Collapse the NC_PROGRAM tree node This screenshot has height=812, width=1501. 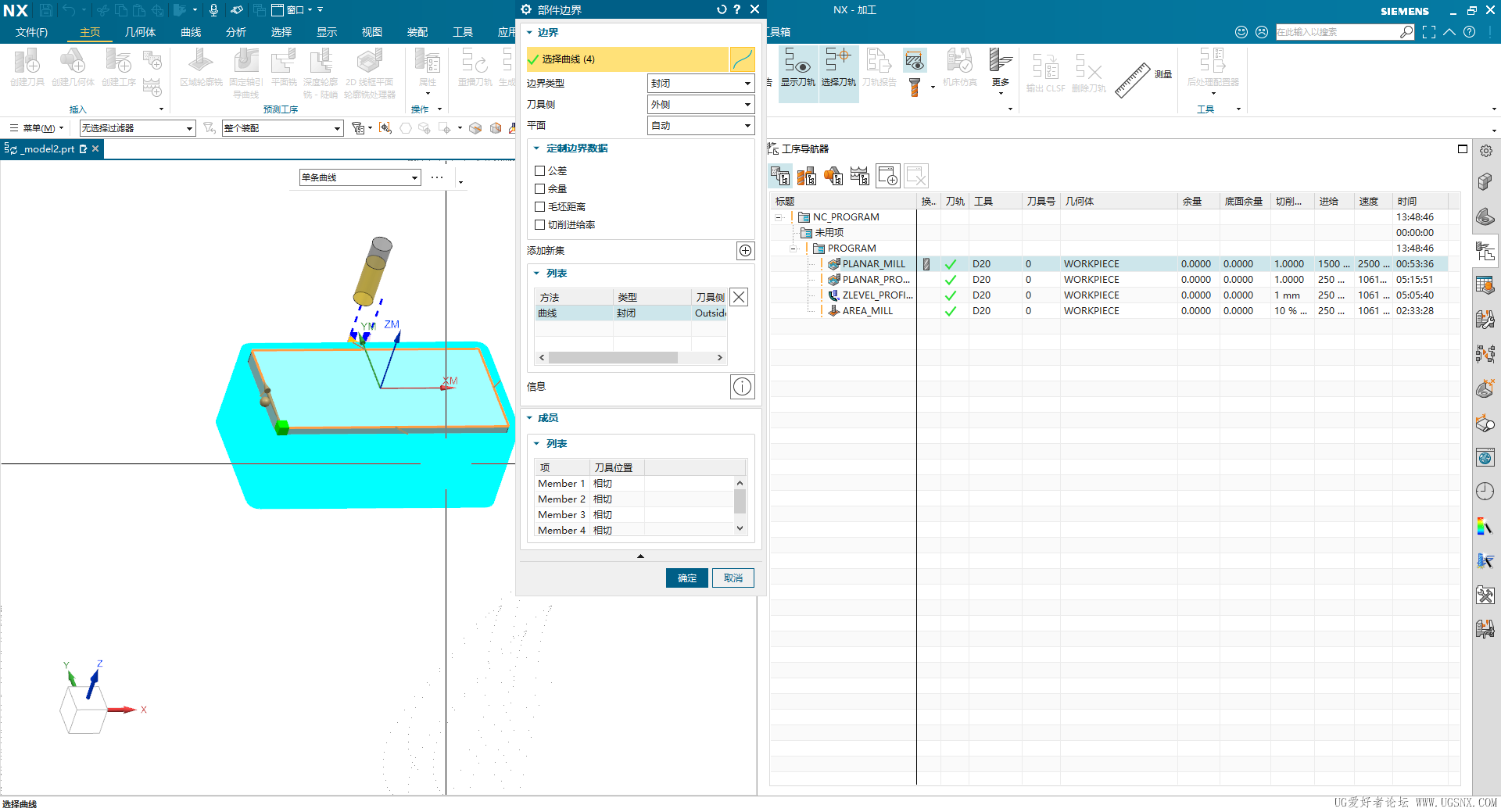click(779, 217)
